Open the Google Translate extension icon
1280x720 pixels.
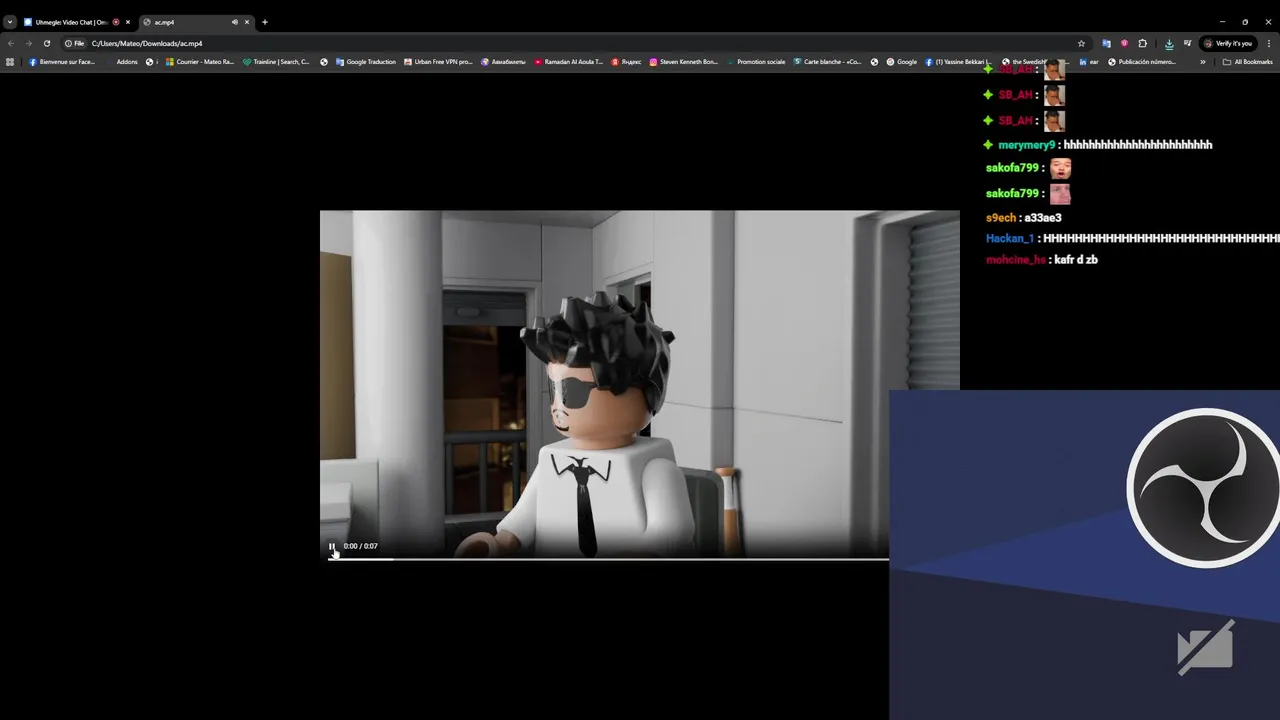coord(1106,43)
